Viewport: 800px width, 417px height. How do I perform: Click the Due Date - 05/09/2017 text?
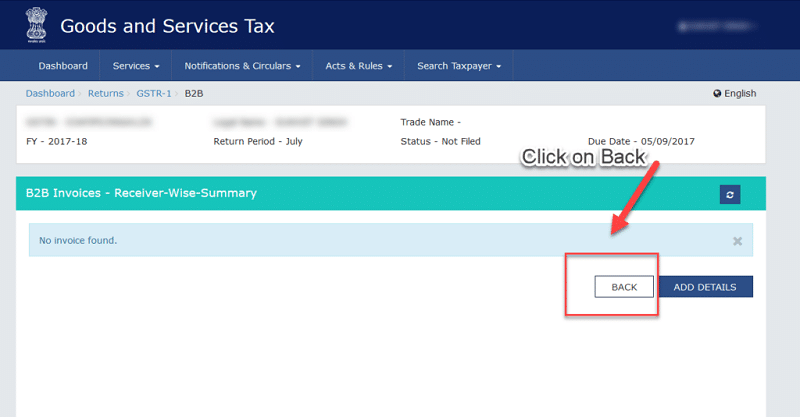coord(641,141)
